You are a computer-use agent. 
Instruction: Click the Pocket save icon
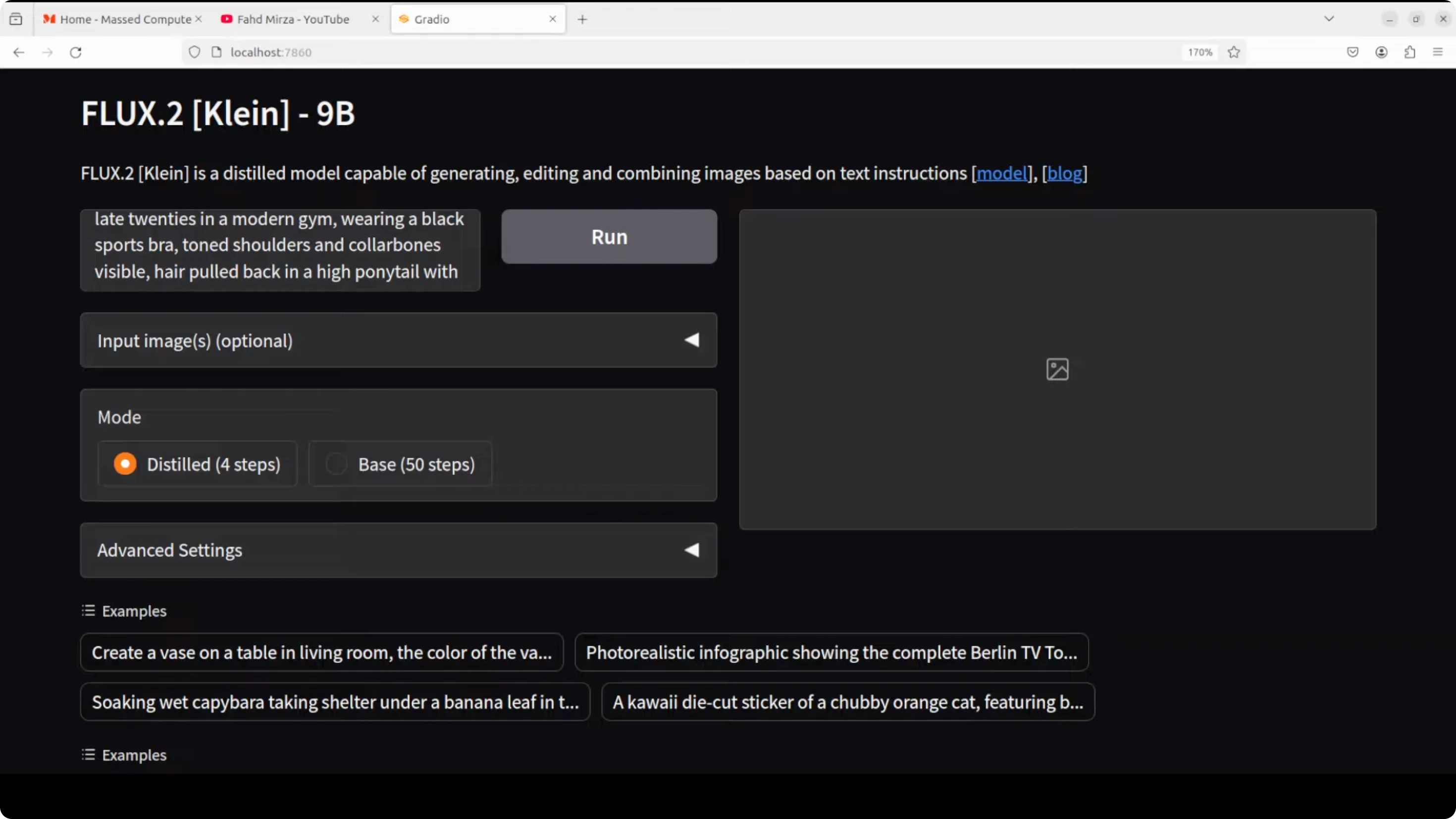[1352, 52]
